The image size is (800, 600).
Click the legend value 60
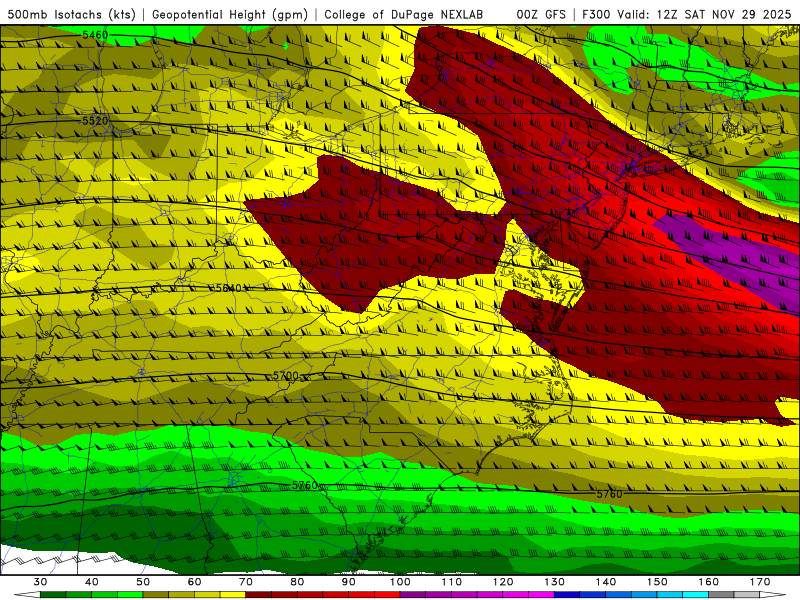(194, 582)
